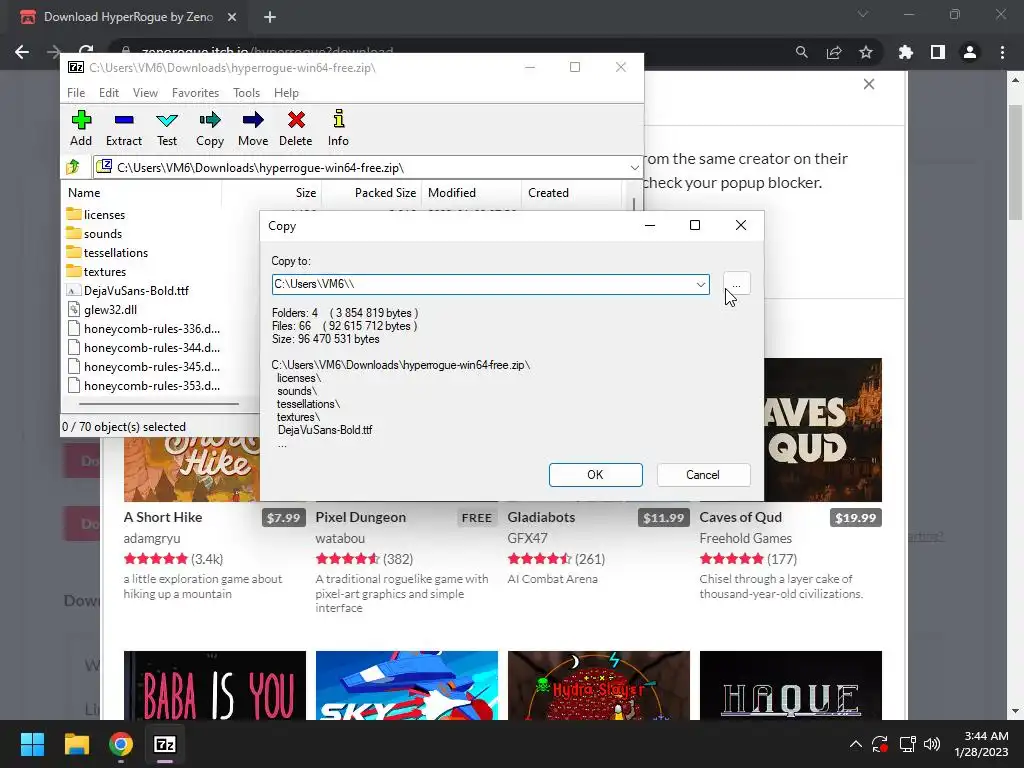Select honeycomb-rules-336 file
The width and height of the screenshot is (1024, 768).
coord(144,328)
